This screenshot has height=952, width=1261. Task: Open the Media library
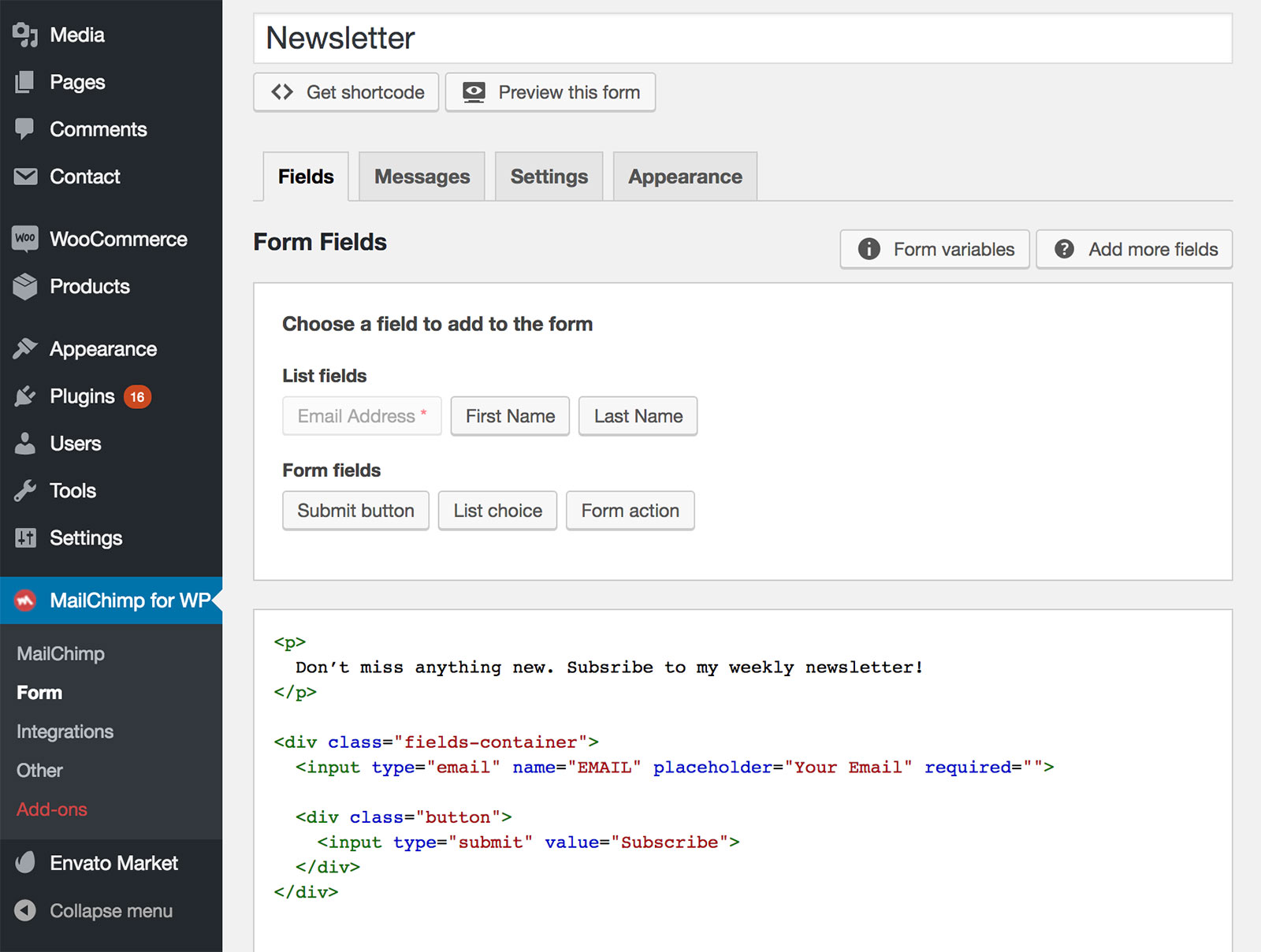(24, 34)
